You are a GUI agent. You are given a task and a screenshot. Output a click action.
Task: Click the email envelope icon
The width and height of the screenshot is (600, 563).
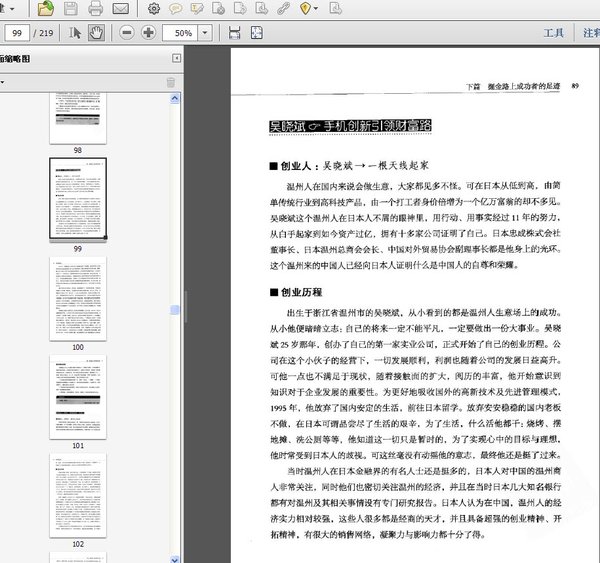click(120, 9)
